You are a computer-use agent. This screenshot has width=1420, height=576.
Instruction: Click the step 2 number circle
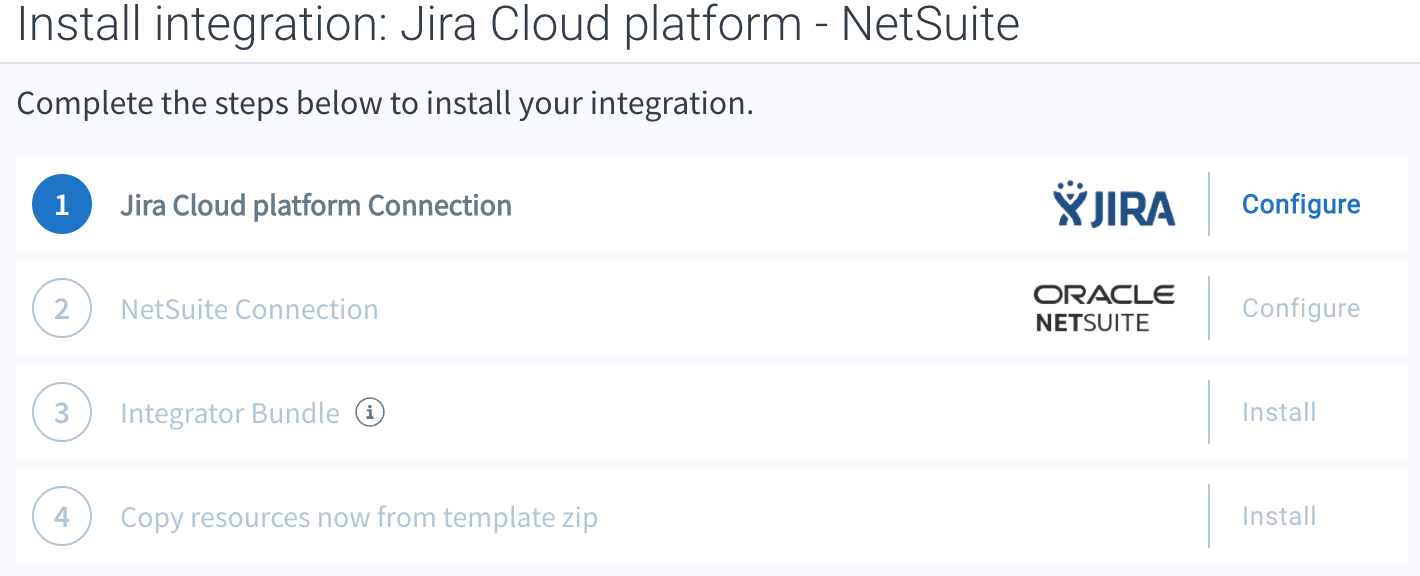(62, 308)
